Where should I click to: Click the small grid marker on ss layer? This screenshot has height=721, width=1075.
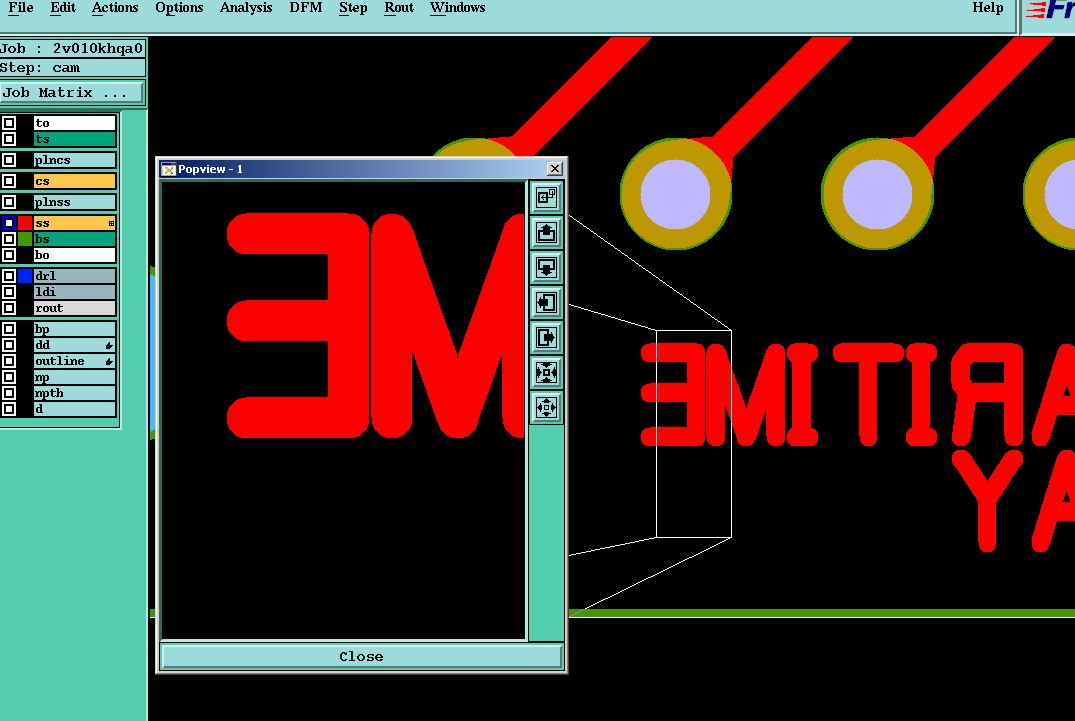pos(111,223)
